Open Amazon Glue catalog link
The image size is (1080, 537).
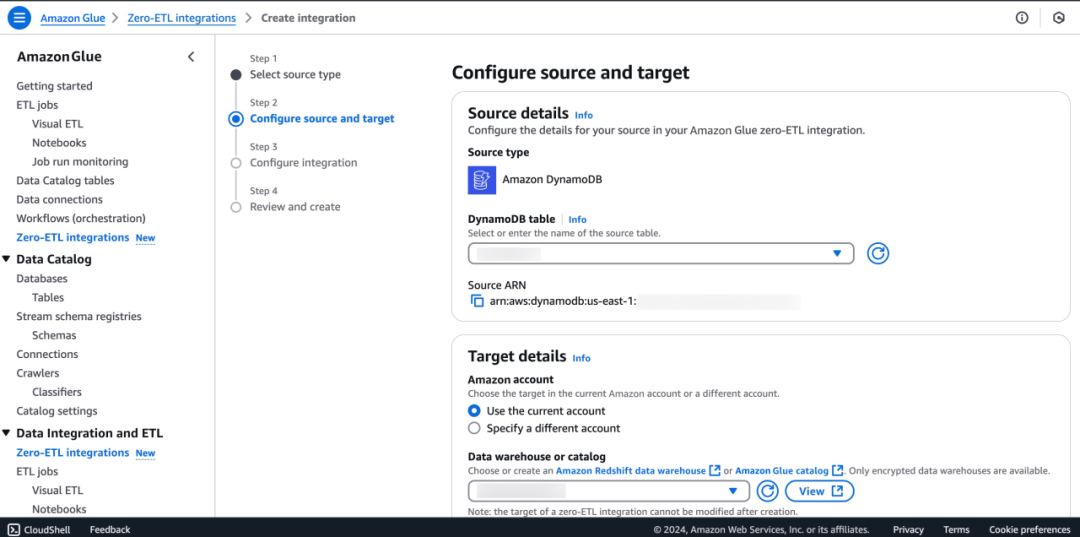pyautogui.click(x=782, y=471)
